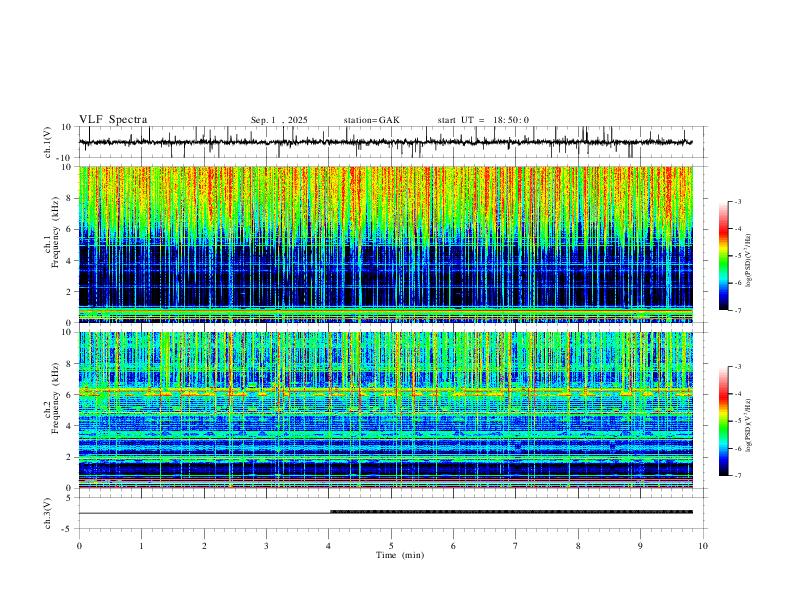Image resolution: width=792 pixels, height=612 pixels.
Task: Click the "2" tick on the Time axis
Action: pos(204,546)
